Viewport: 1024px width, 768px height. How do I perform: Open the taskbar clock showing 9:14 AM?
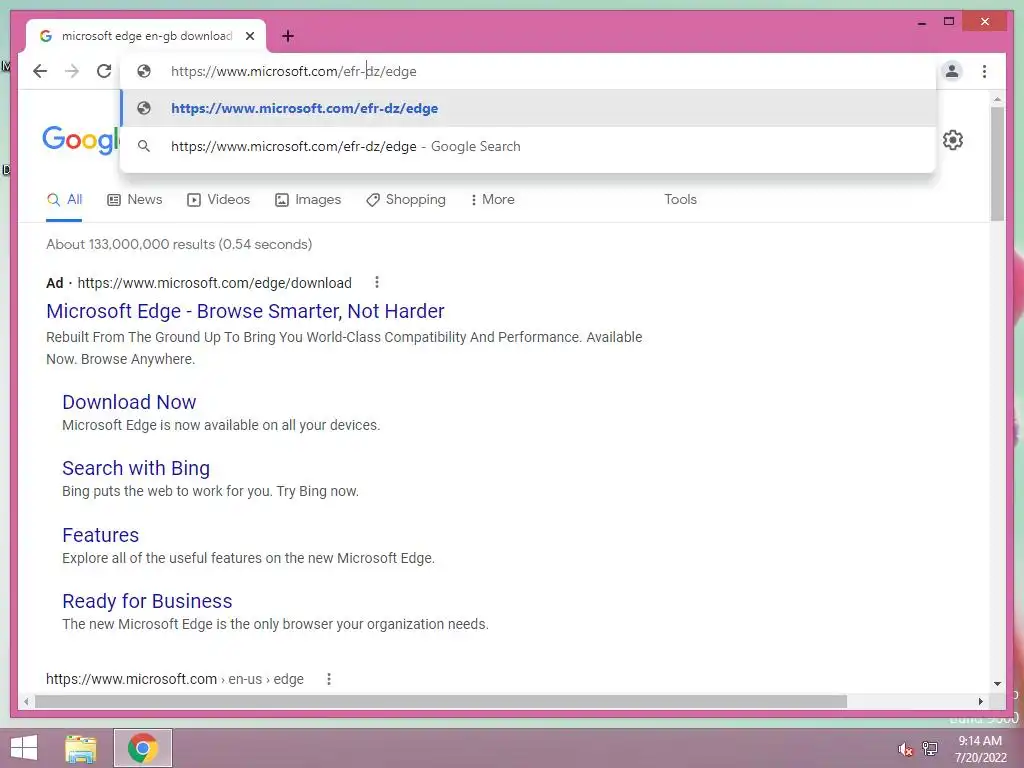point(980,749)
